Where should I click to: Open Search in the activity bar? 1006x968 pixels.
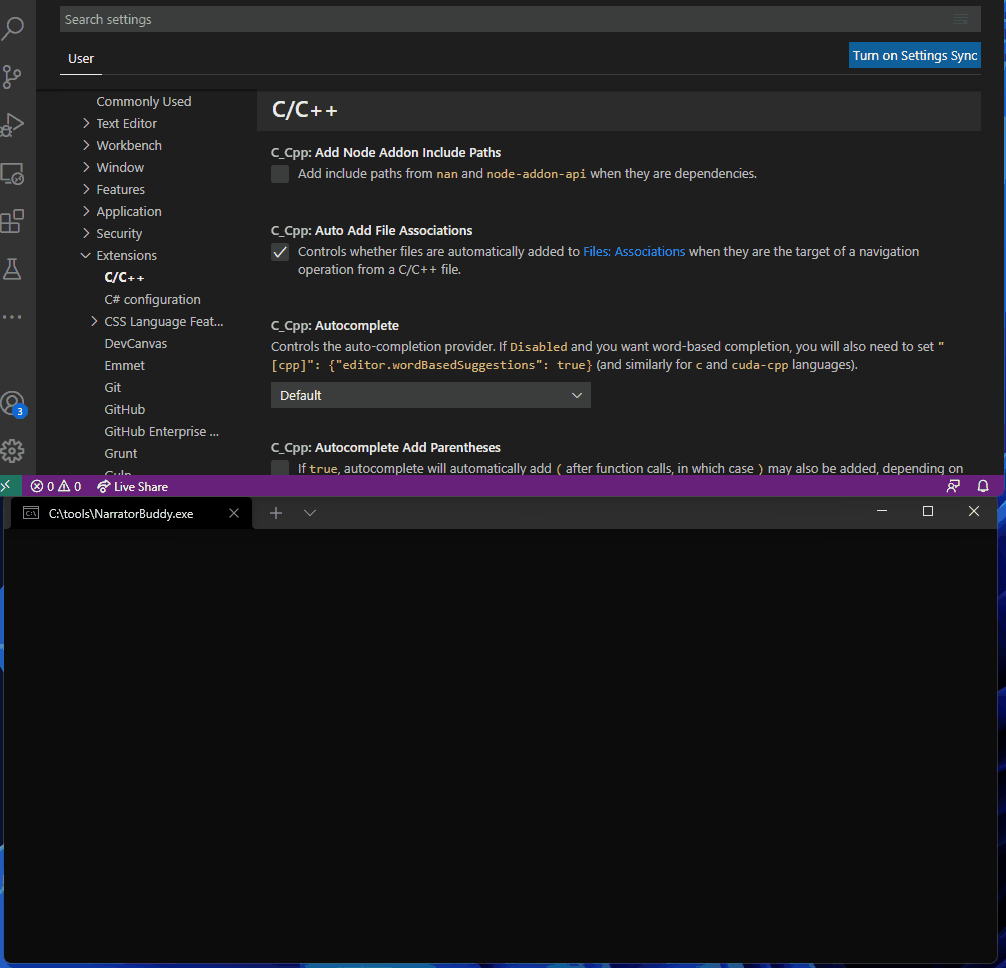pyautogui.click(x=13, y=27)
